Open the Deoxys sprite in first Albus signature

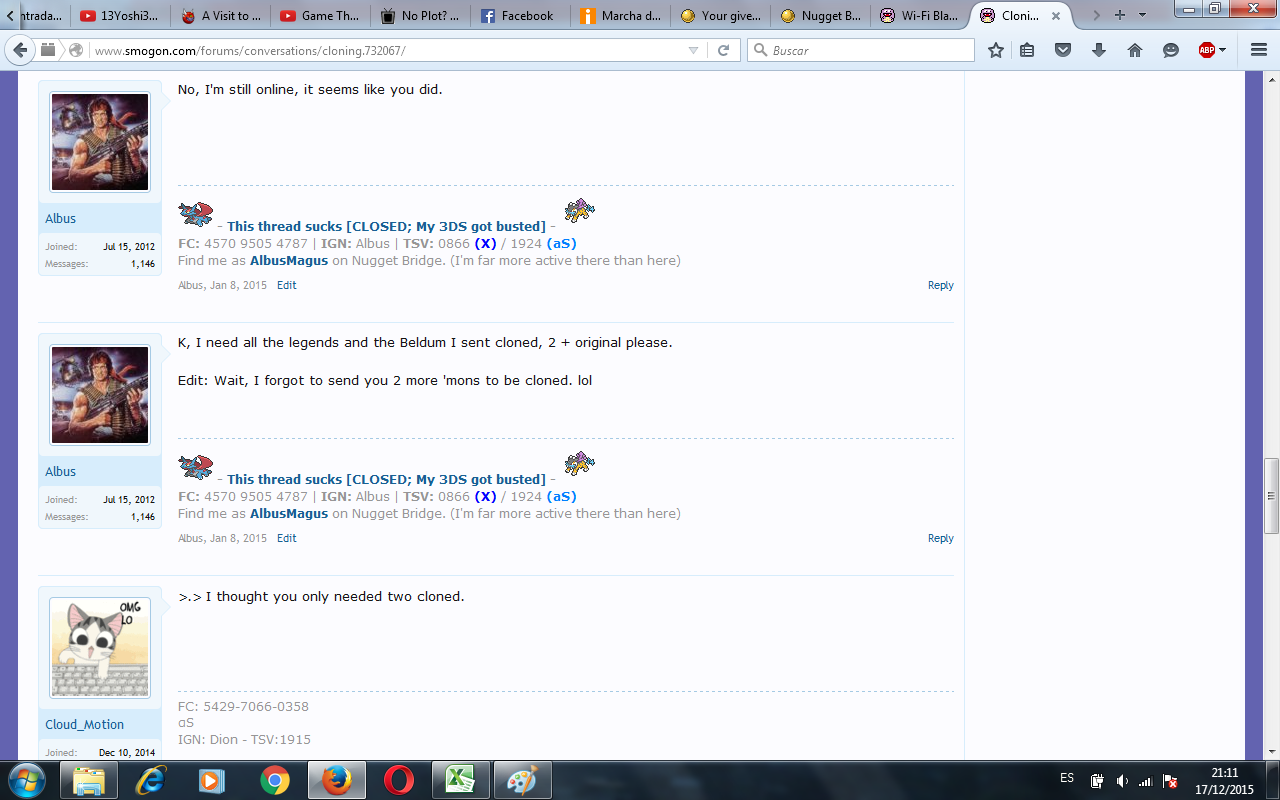(x=196, y=214)
